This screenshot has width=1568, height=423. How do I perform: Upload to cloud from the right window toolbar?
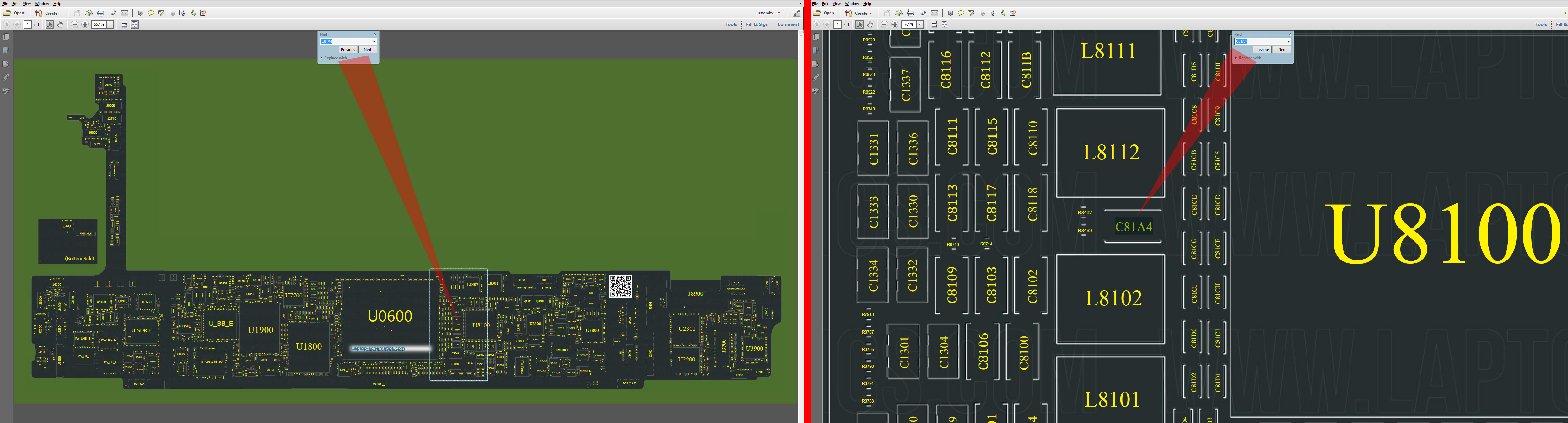click(x=898, y=13)
